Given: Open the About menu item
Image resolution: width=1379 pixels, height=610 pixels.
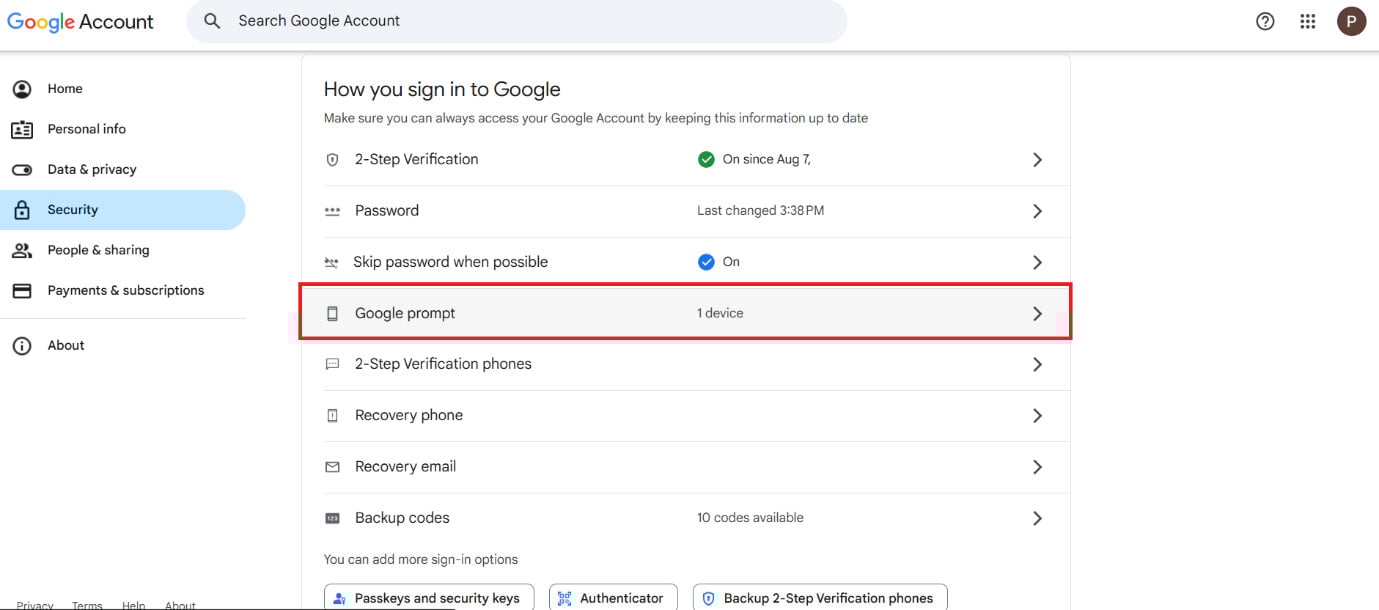Looking at the screenshot, I should pyautogui.click(x=122, y=346).
